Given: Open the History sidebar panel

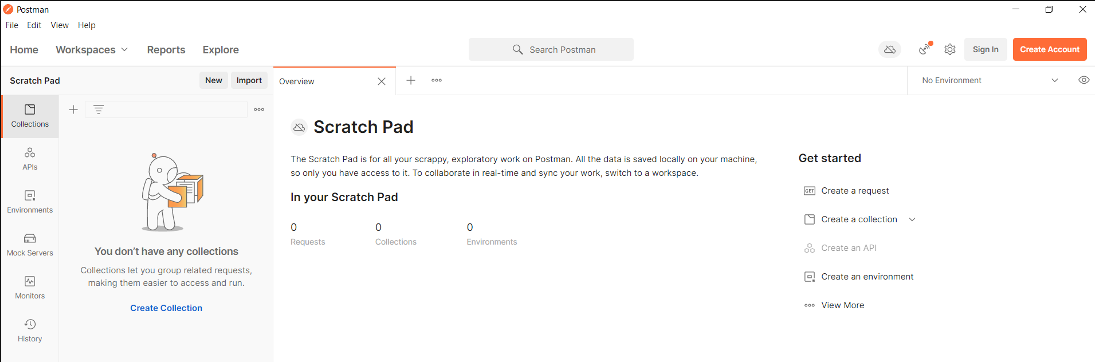Looking at the screenshot, I should (29, 331).
